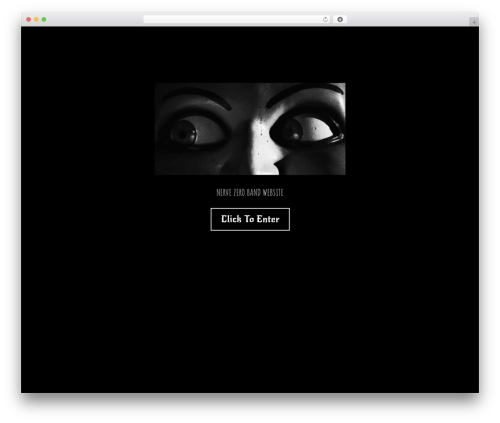The height and width of the screenshot is (423, 500).
Task: Click the "Click To Enter" button
Action: [250, 219]
